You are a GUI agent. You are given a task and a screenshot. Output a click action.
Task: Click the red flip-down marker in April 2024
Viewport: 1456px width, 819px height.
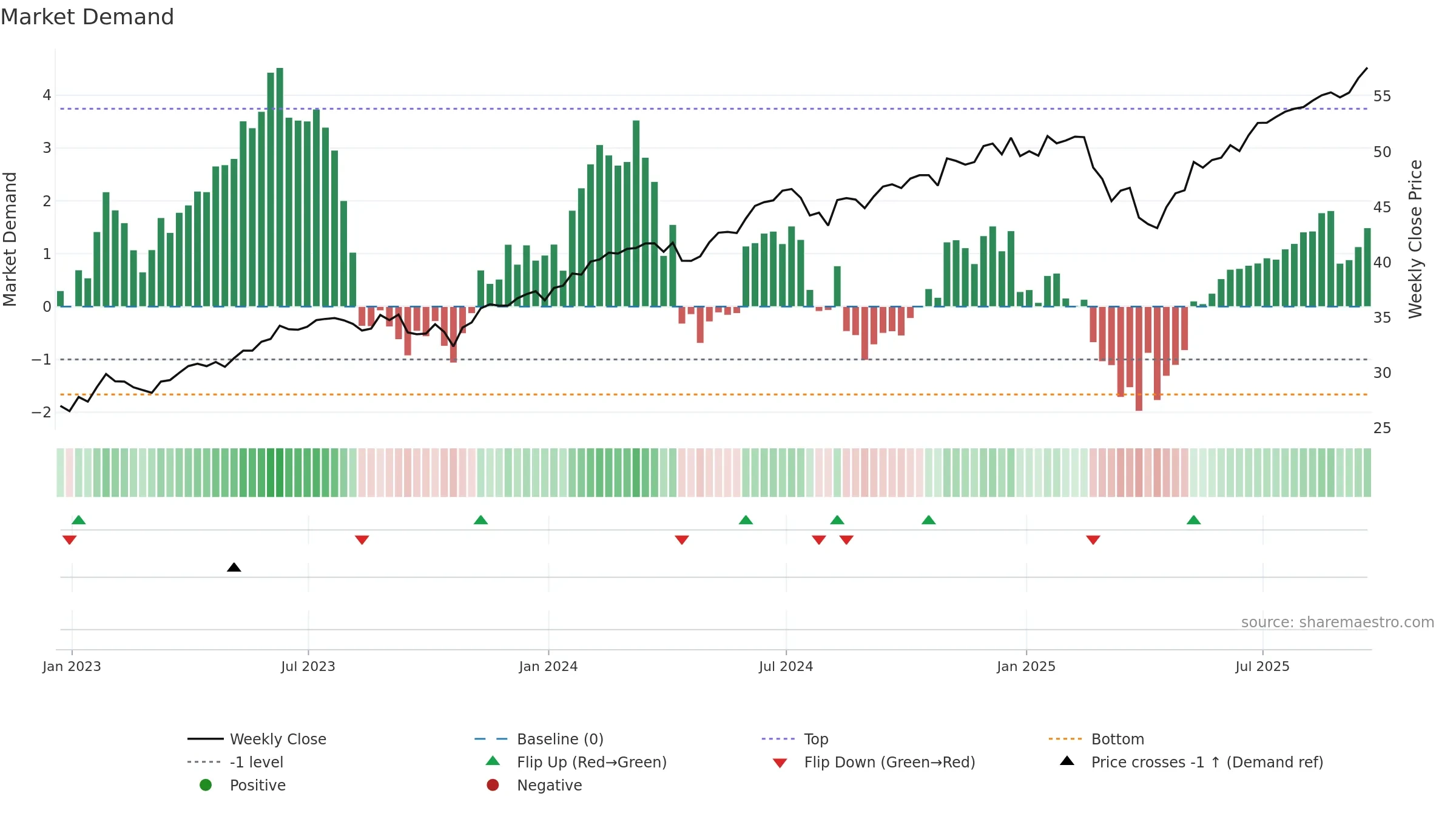[x=682, y=540]
